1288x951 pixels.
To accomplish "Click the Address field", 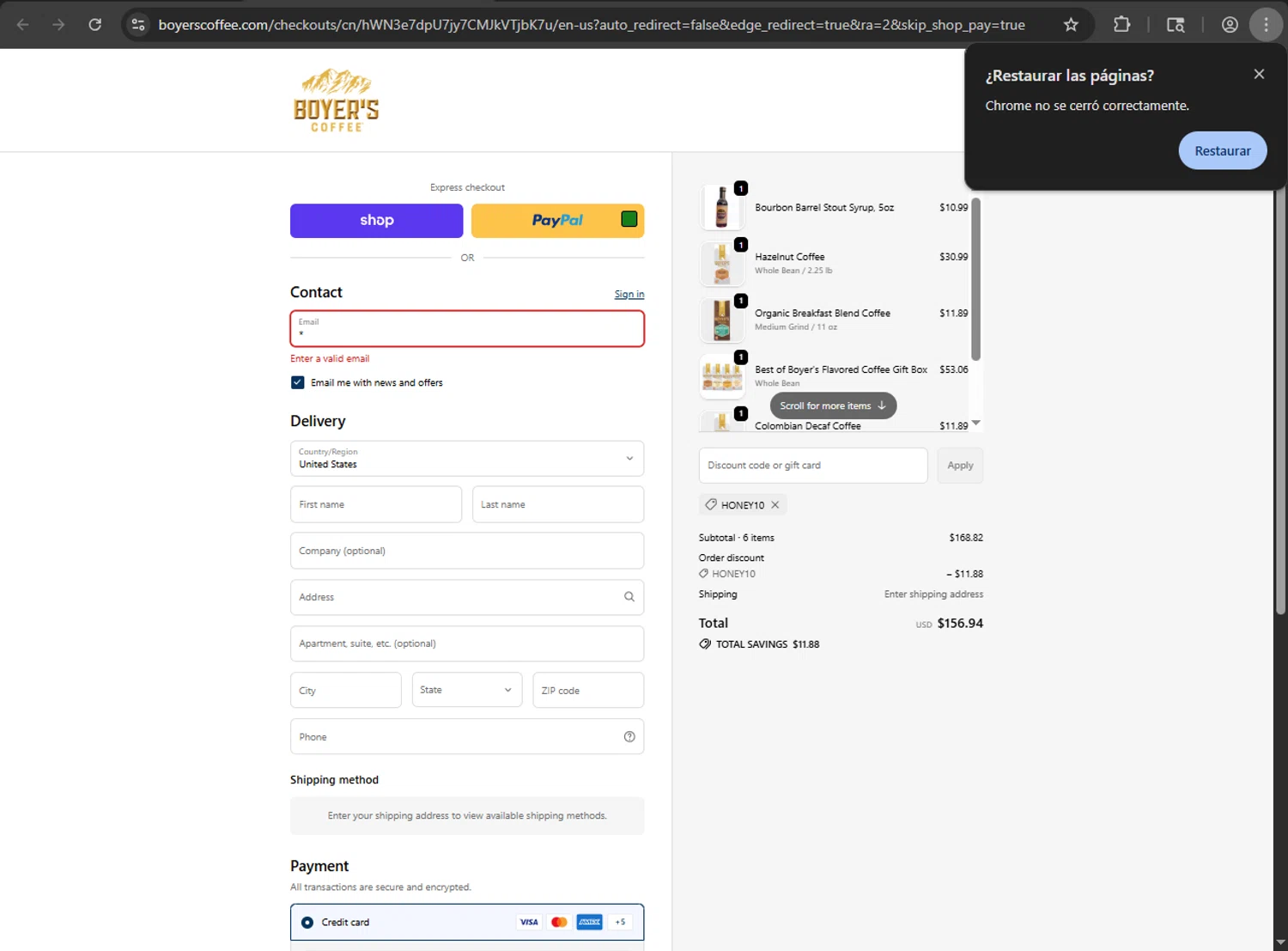I will pyautogui.click(x=467, y=597).
